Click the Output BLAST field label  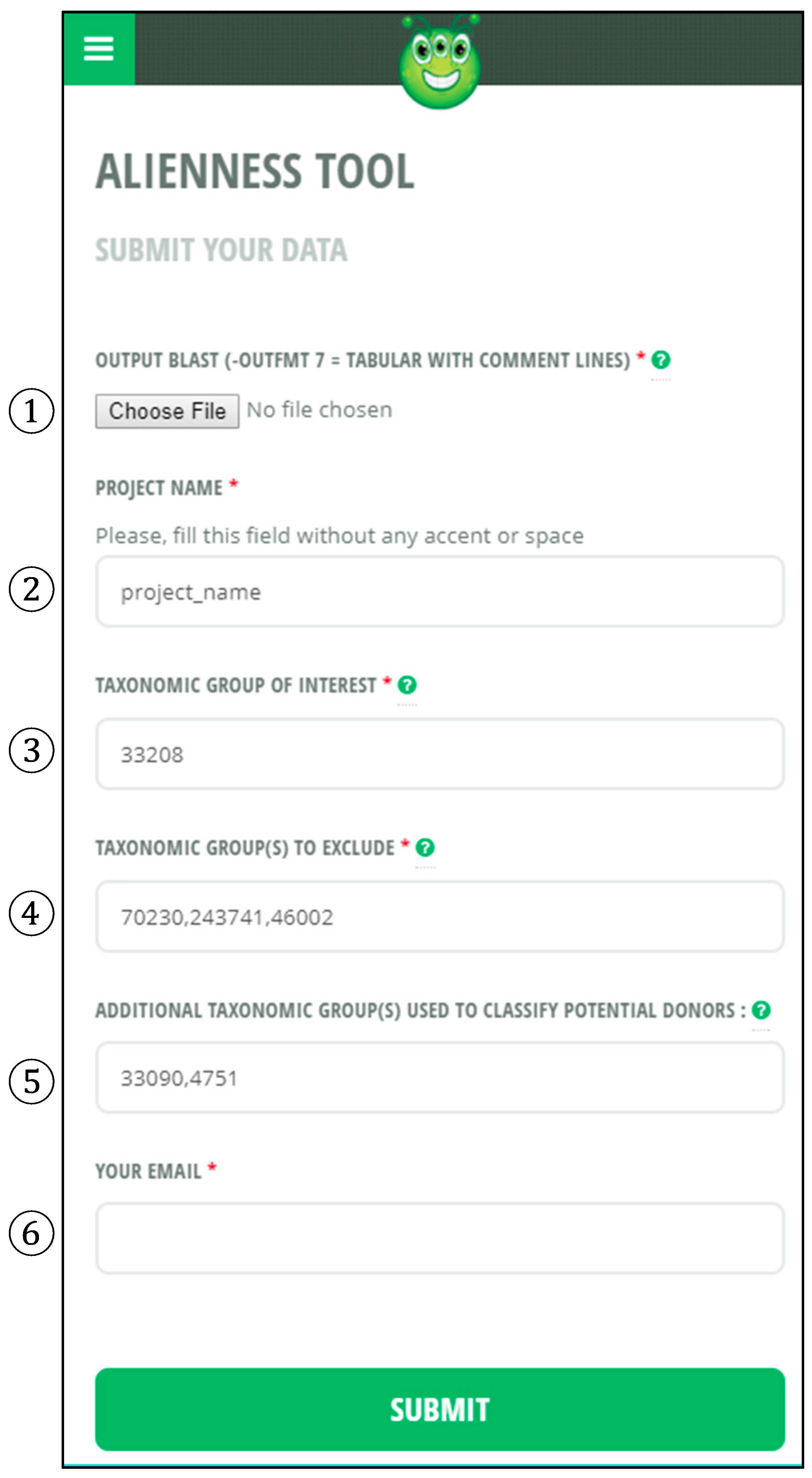(x=362, y=360)
